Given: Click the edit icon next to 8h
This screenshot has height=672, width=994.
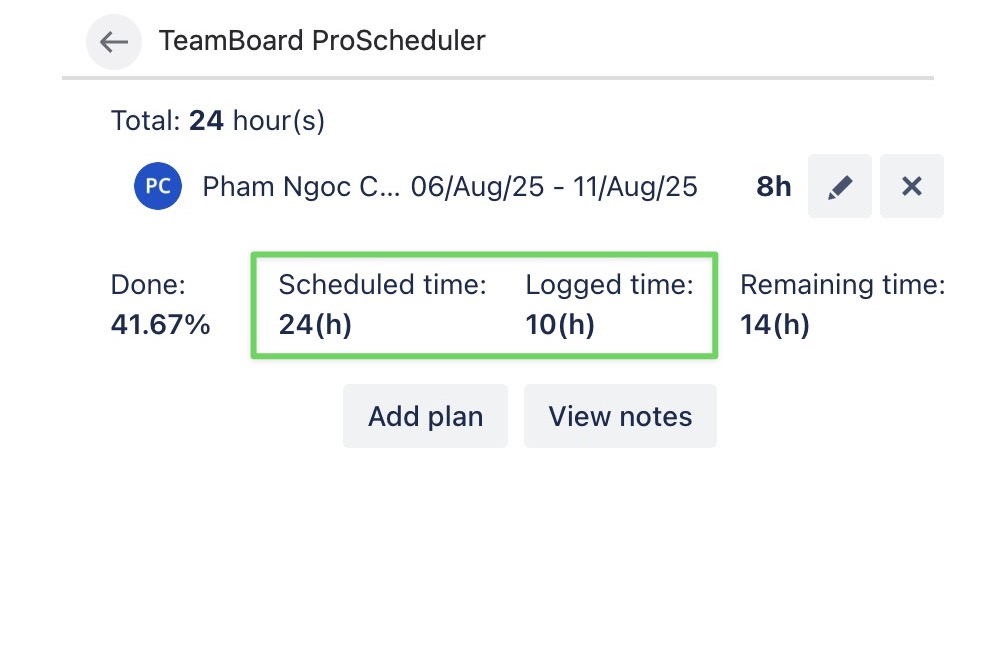Looking at the screenshot, I should tap(839, 186).
